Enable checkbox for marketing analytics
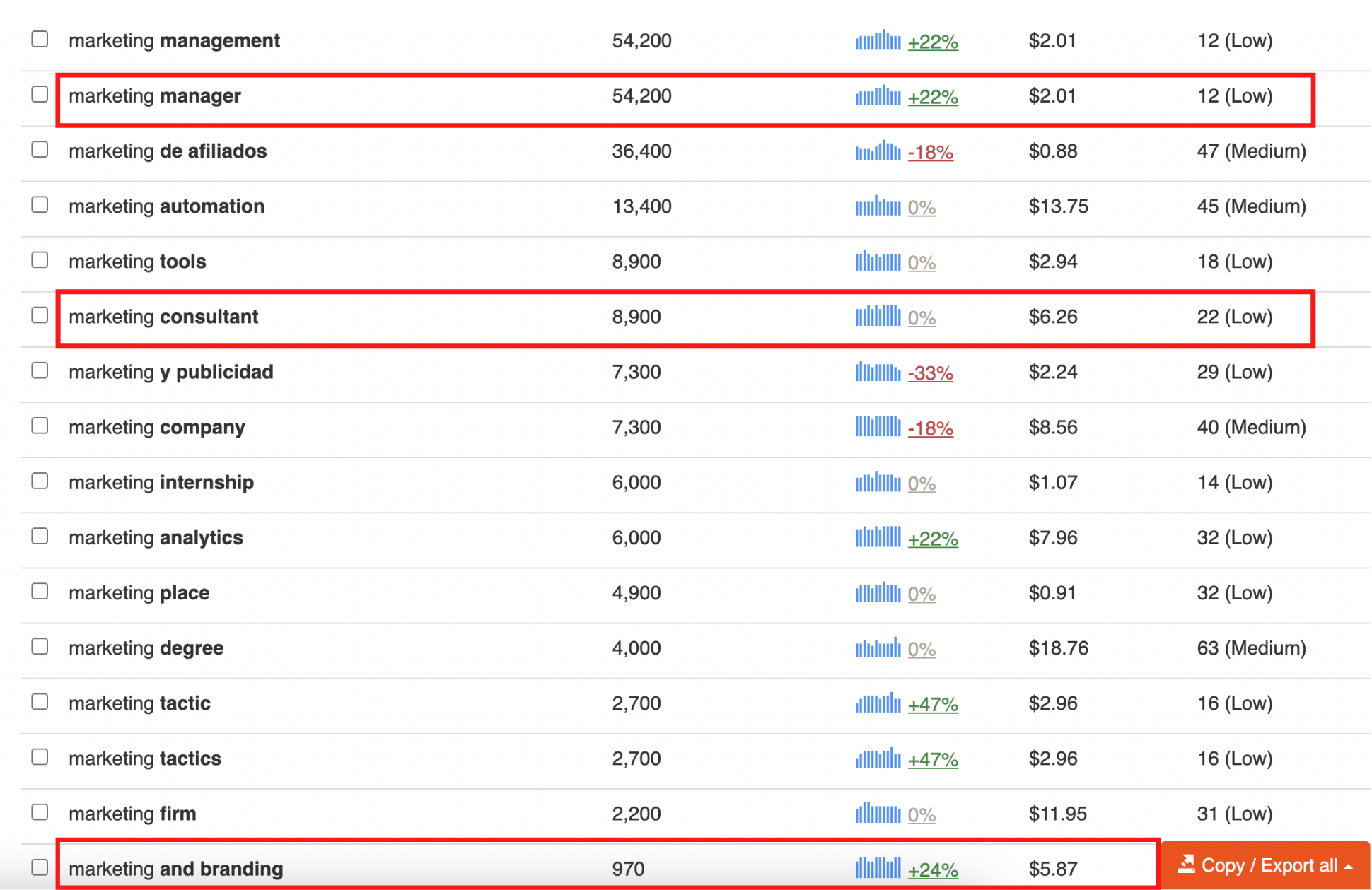Image resolution: width=1372 pixels, height=890 pixels. coord(40,537)
